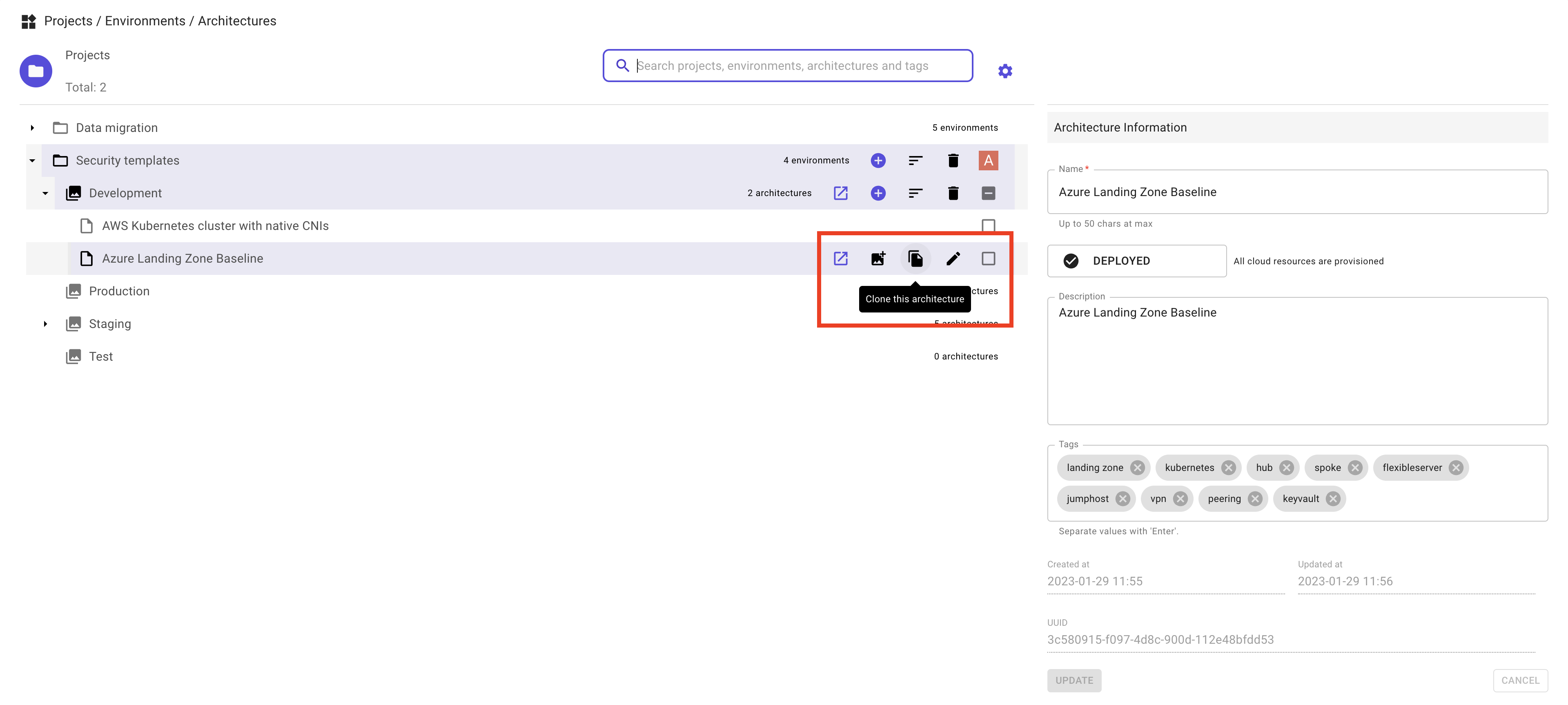Open Azure Landing Zone Baseline in new window
1568x705 pixels.
[x=840, y=259]
